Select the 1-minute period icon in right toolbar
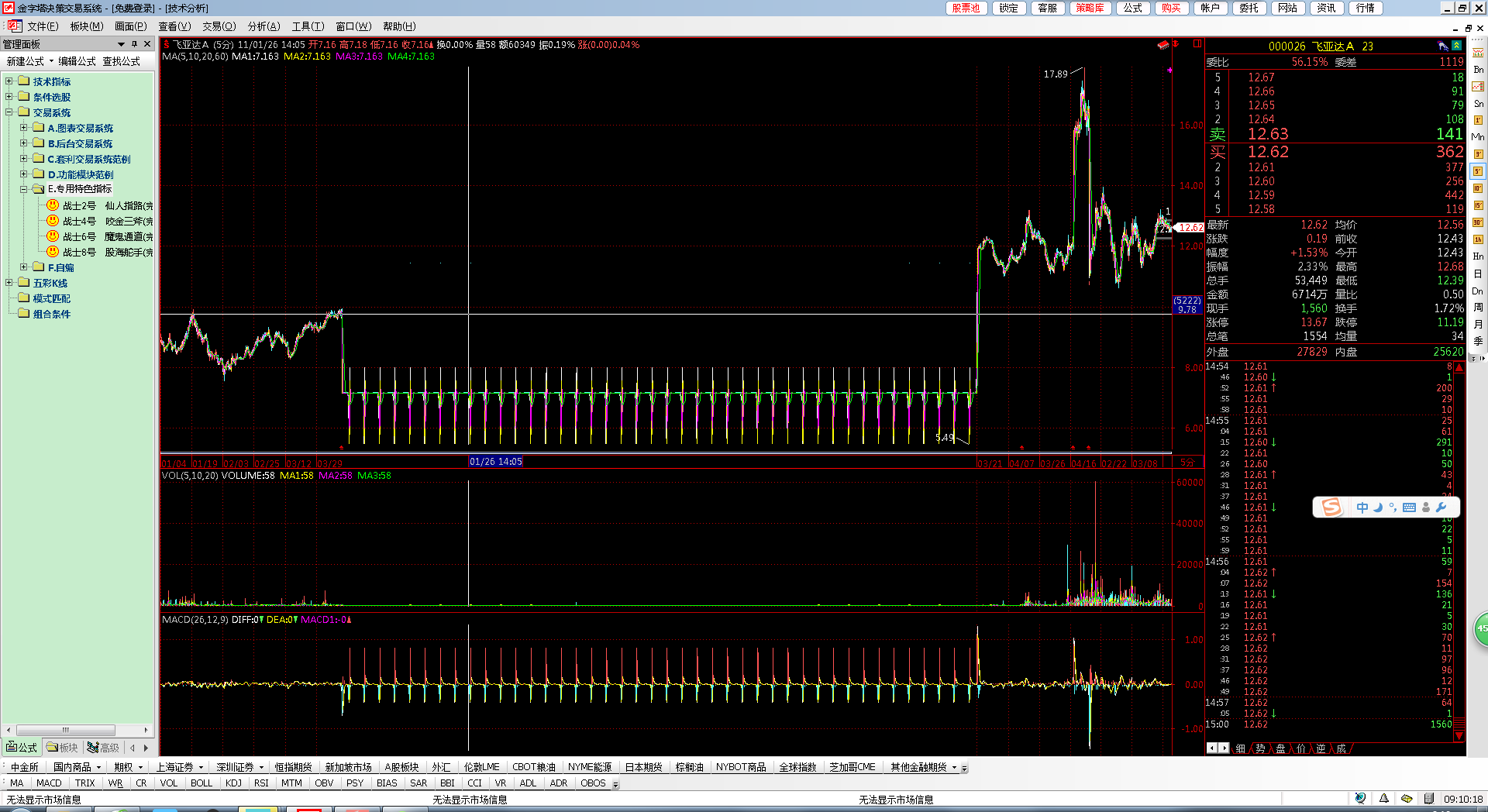 pyautogui.click(x=1478, y=120)
